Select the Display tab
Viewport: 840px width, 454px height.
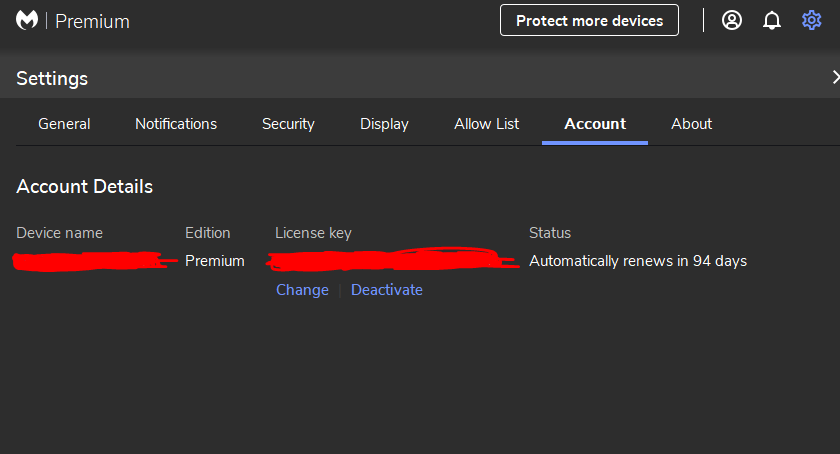(384, 124)
